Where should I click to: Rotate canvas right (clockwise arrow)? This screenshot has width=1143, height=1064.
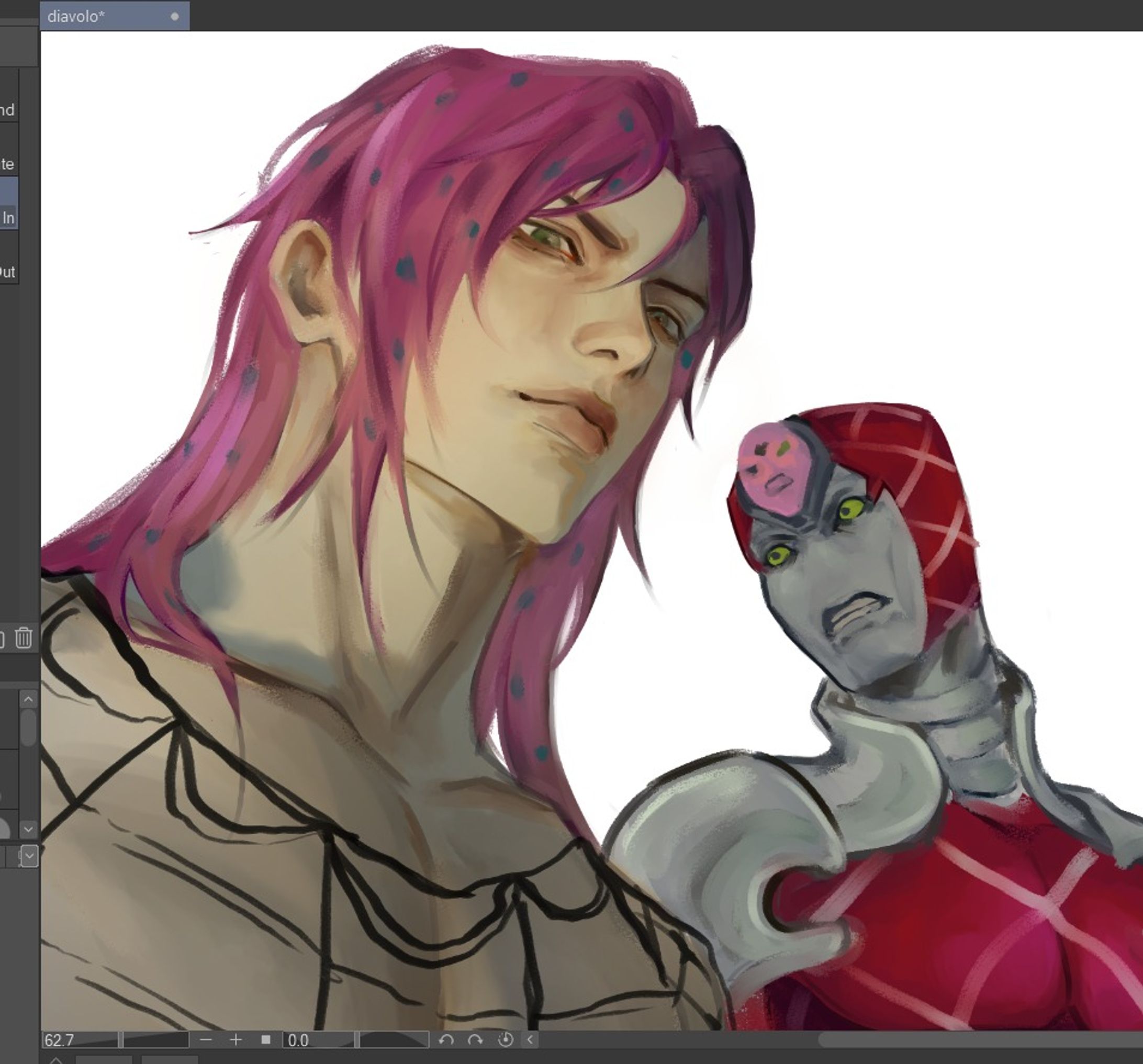(476, 1039)
